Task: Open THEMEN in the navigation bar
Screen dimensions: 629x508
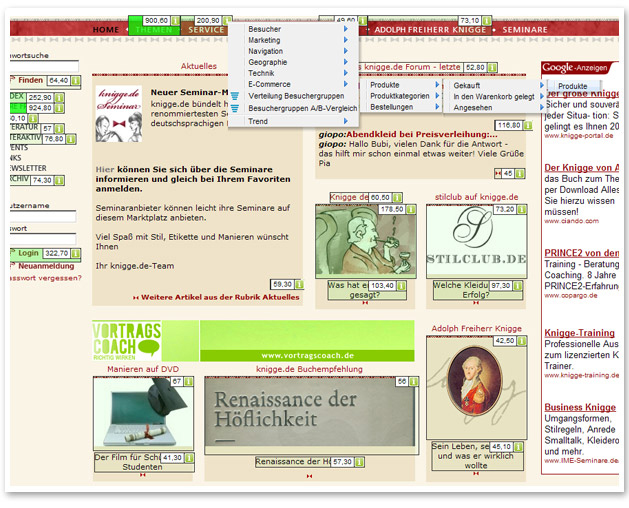Action: click(x=154, y=30)
